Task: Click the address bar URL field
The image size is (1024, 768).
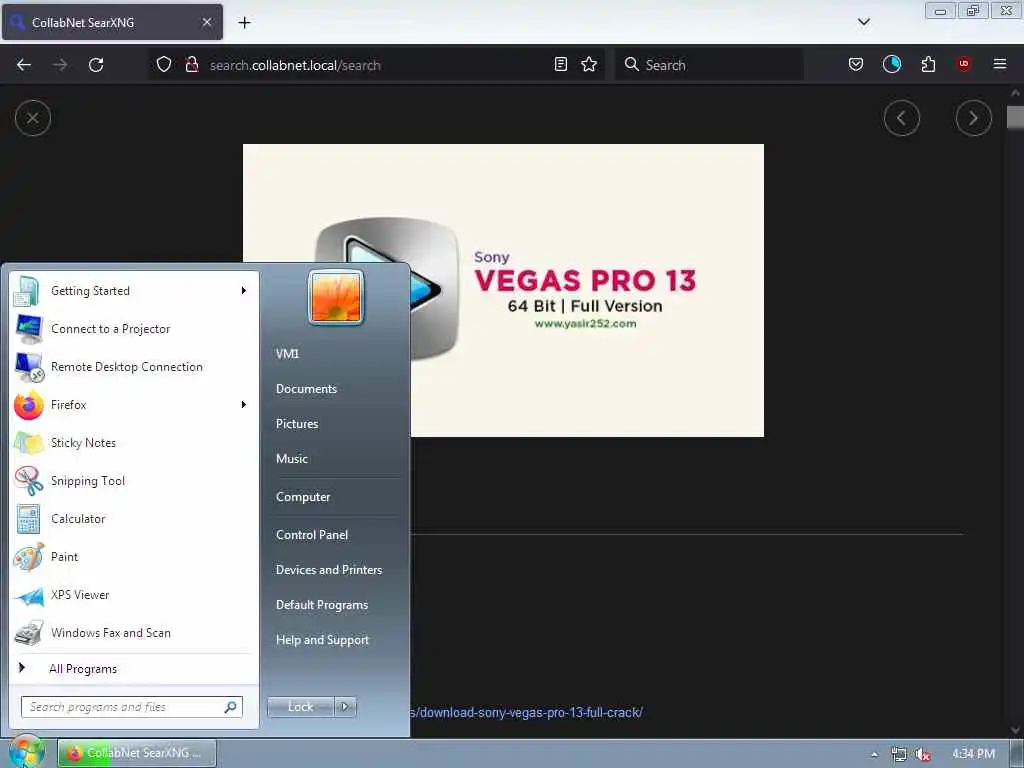Action: click(x=376, y=65)
